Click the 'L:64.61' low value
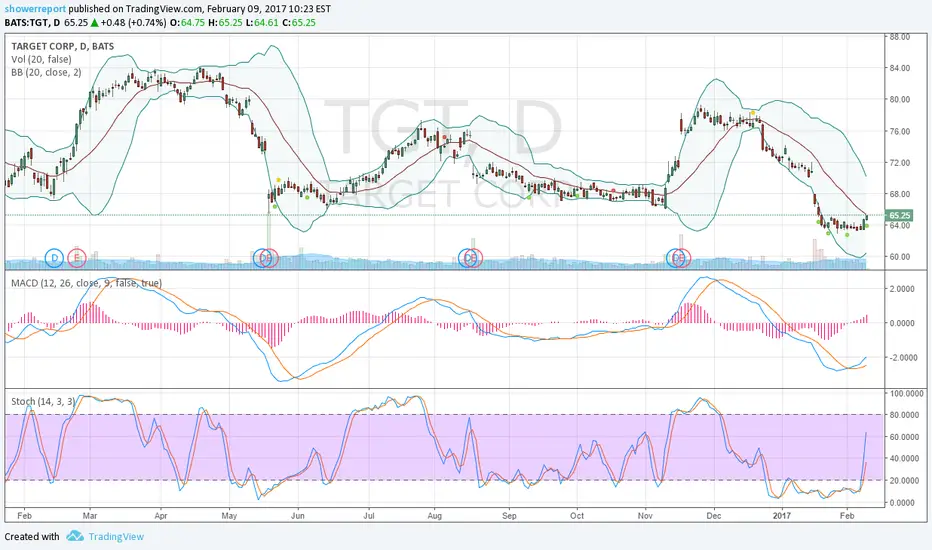The image size is (932, 550). [x=262, y=23]
